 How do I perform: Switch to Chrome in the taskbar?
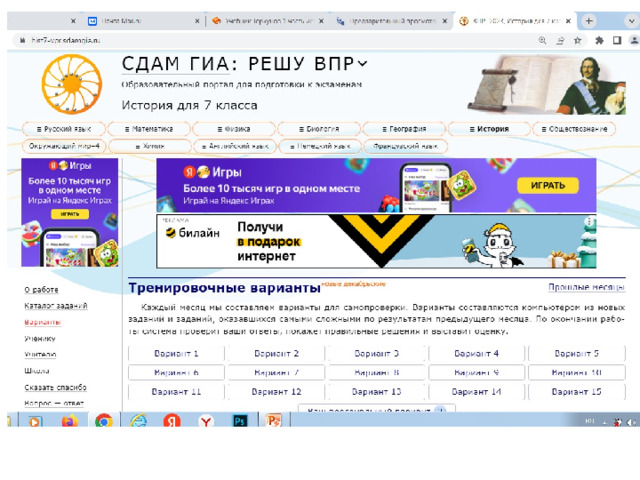[104, 421]
